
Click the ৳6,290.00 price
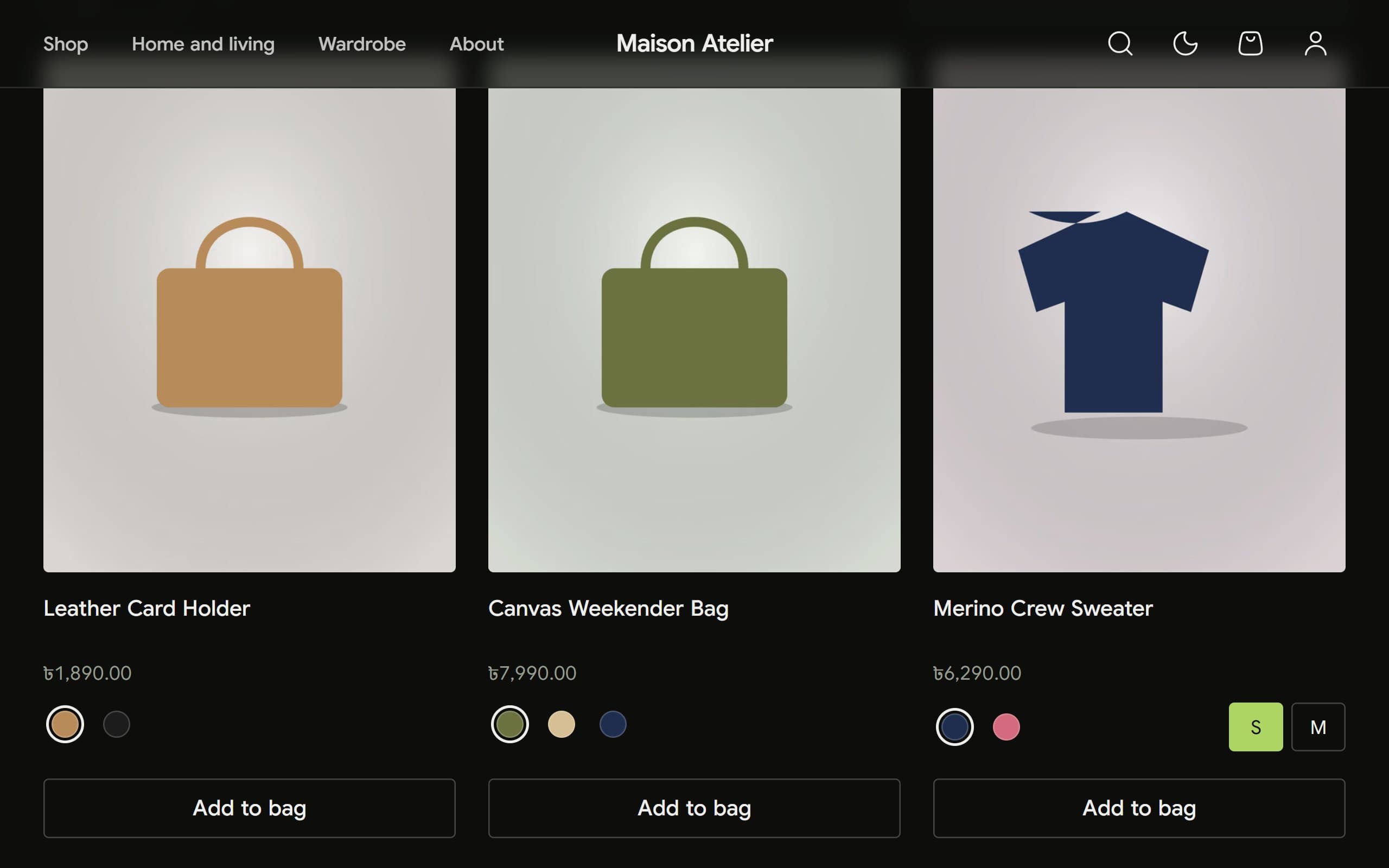pyautogui.click(x=978, y=673)
